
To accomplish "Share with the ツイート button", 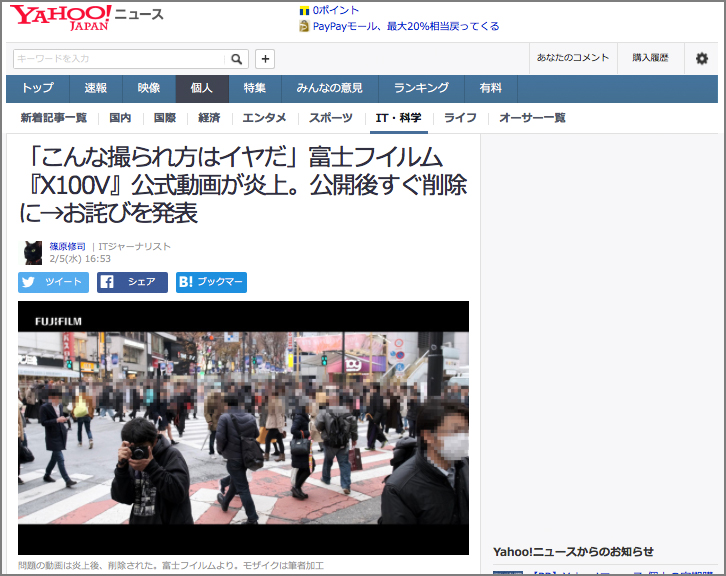I will [53, 282].
